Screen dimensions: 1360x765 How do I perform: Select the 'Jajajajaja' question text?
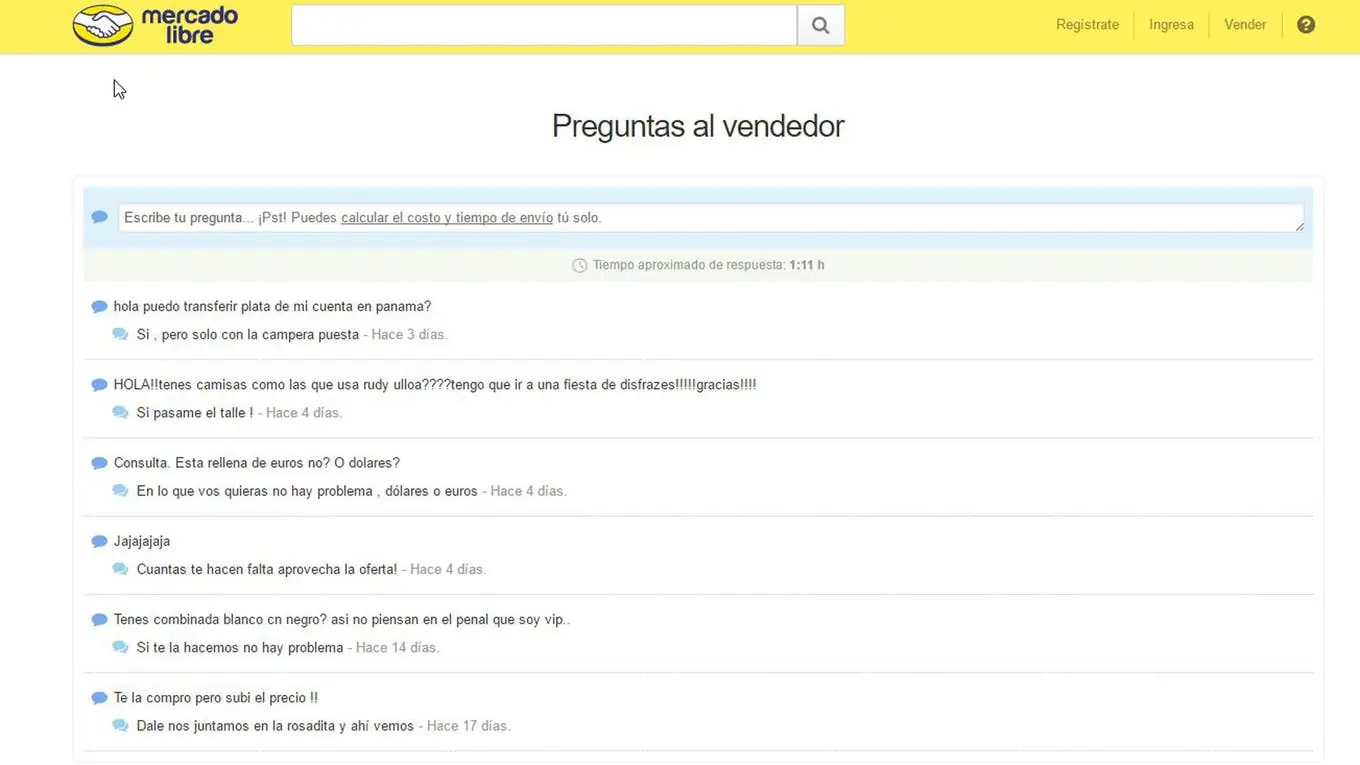click(x=142, y=541)
